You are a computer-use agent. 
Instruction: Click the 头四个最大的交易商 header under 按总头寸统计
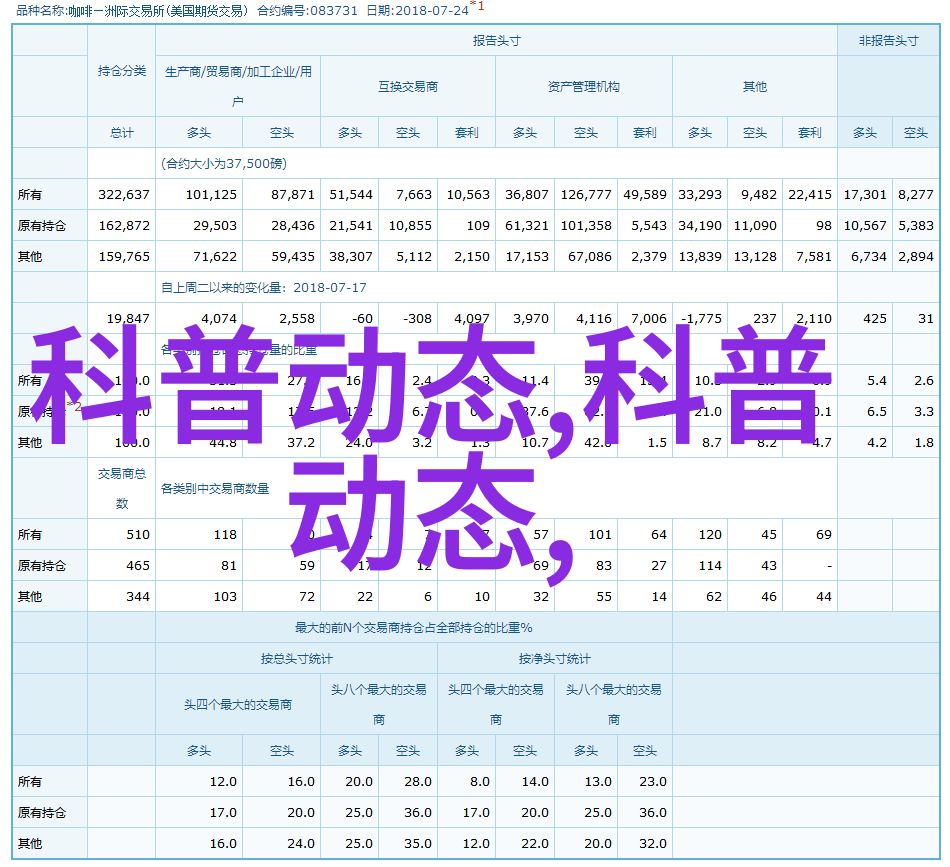238,705
